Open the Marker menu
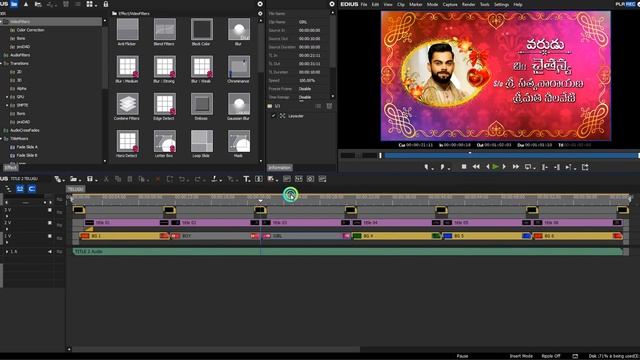The image size is (640, 360). coord(416,4)
